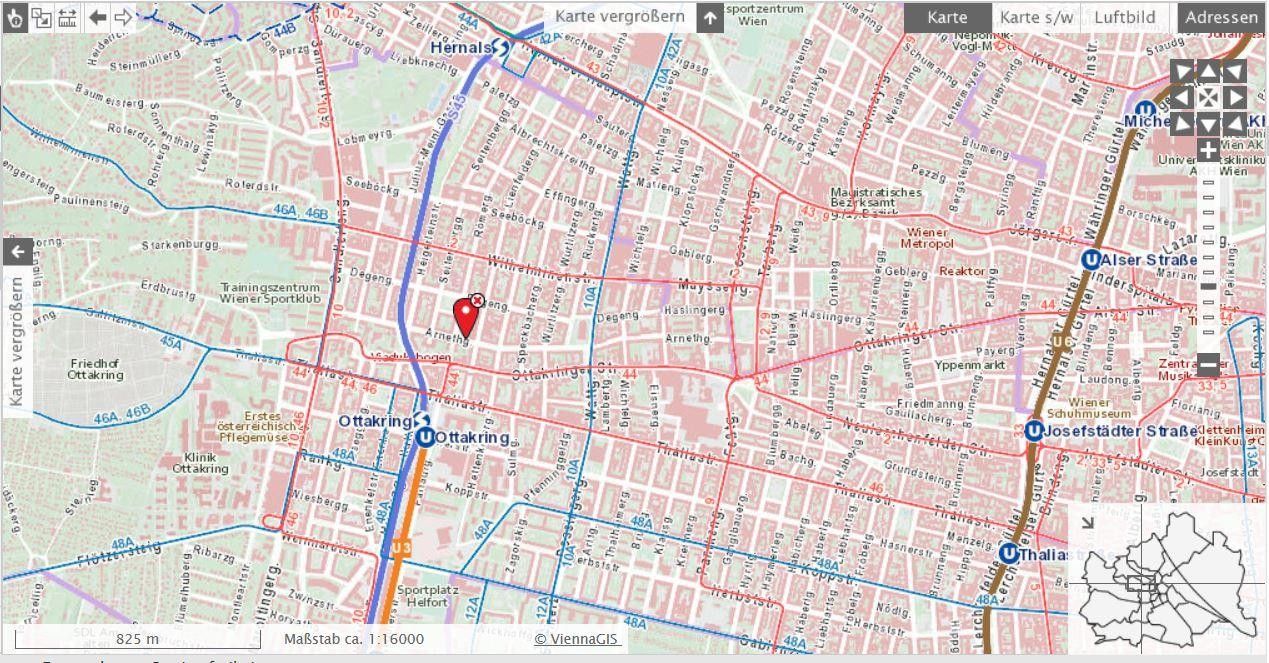Set zoom level on the zoom slider
This screenshot has height=663, width=1269.
tap(1209, 286)
